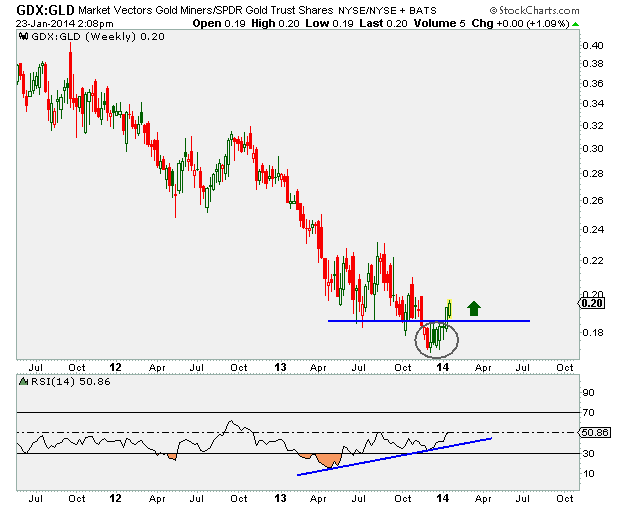Viewport: 620px width, 507px height.
Task: Click the 0.26 price axis label
Action: click(x=593, y=201)
